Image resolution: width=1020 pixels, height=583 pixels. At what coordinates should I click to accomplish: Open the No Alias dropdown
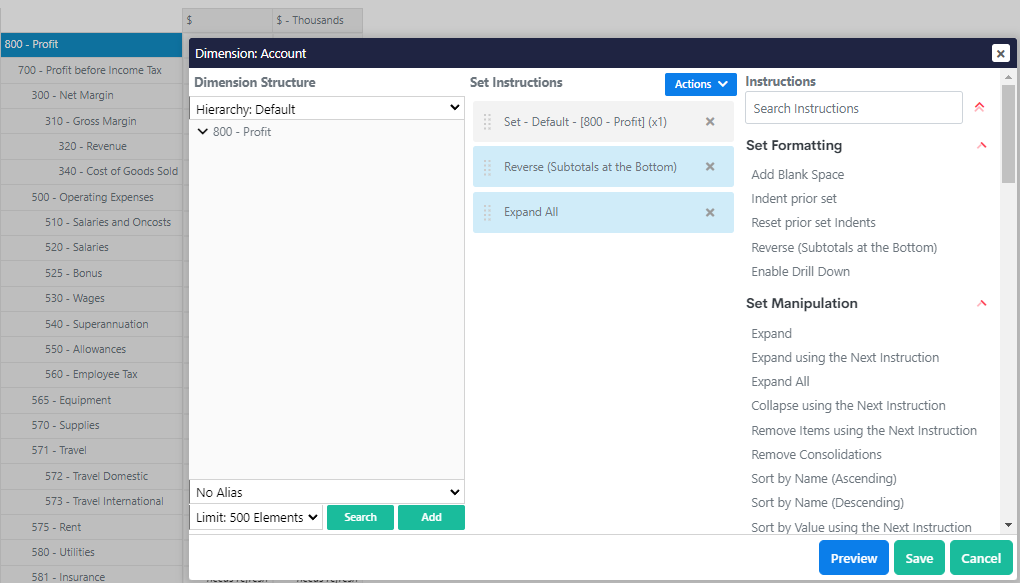pos(326,492)
